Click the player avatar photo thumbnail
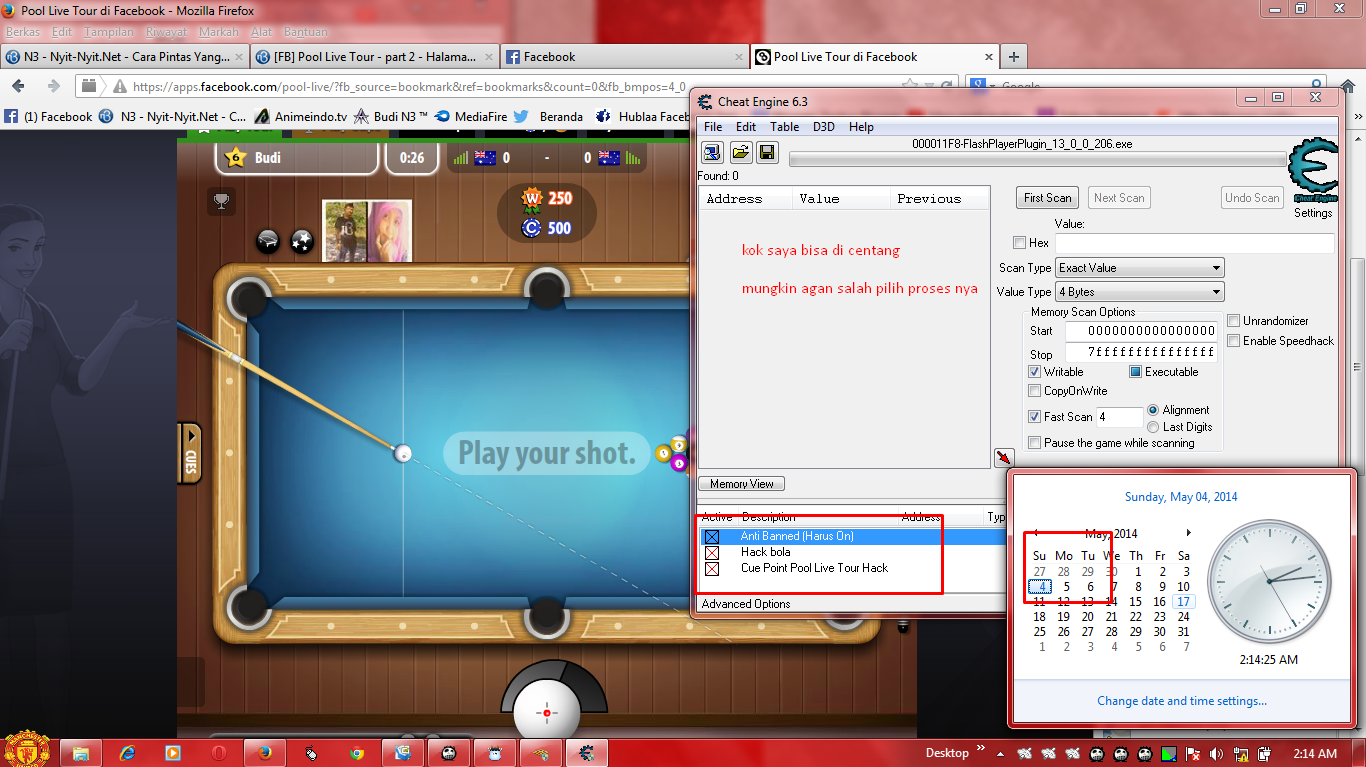 365,231
